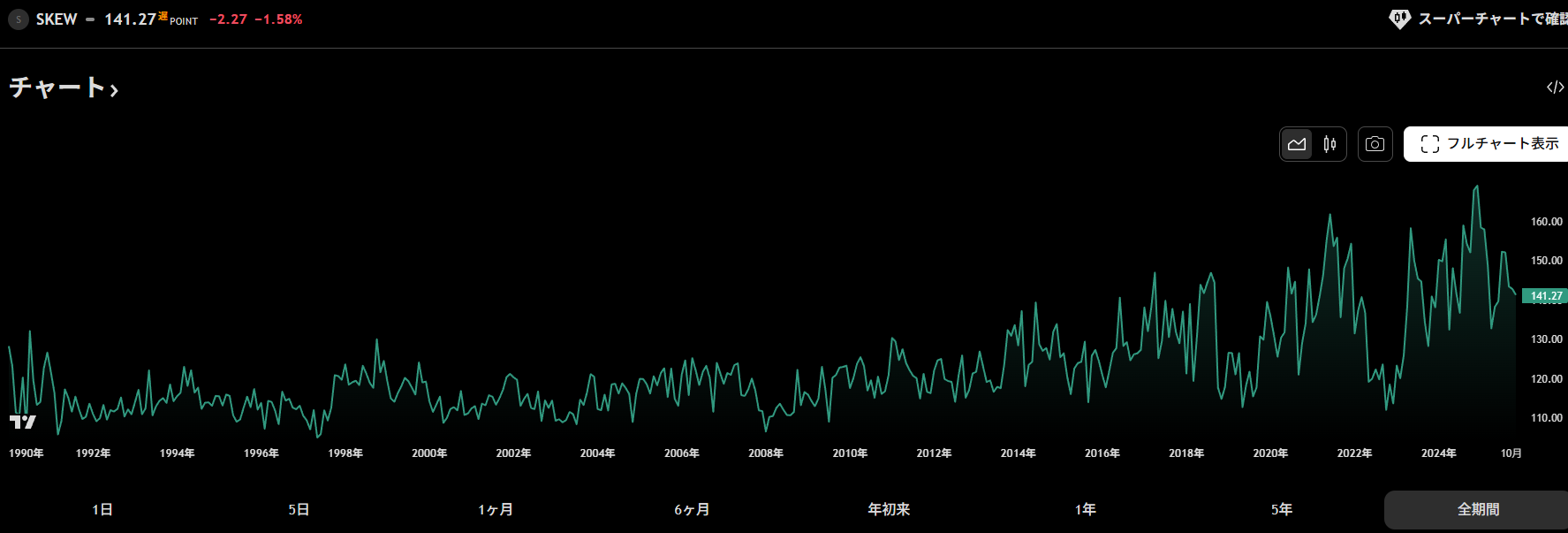The image size is (1568, 533).
Task: Click the SKEW symbol logo icon
Action: tap(19, 19)
